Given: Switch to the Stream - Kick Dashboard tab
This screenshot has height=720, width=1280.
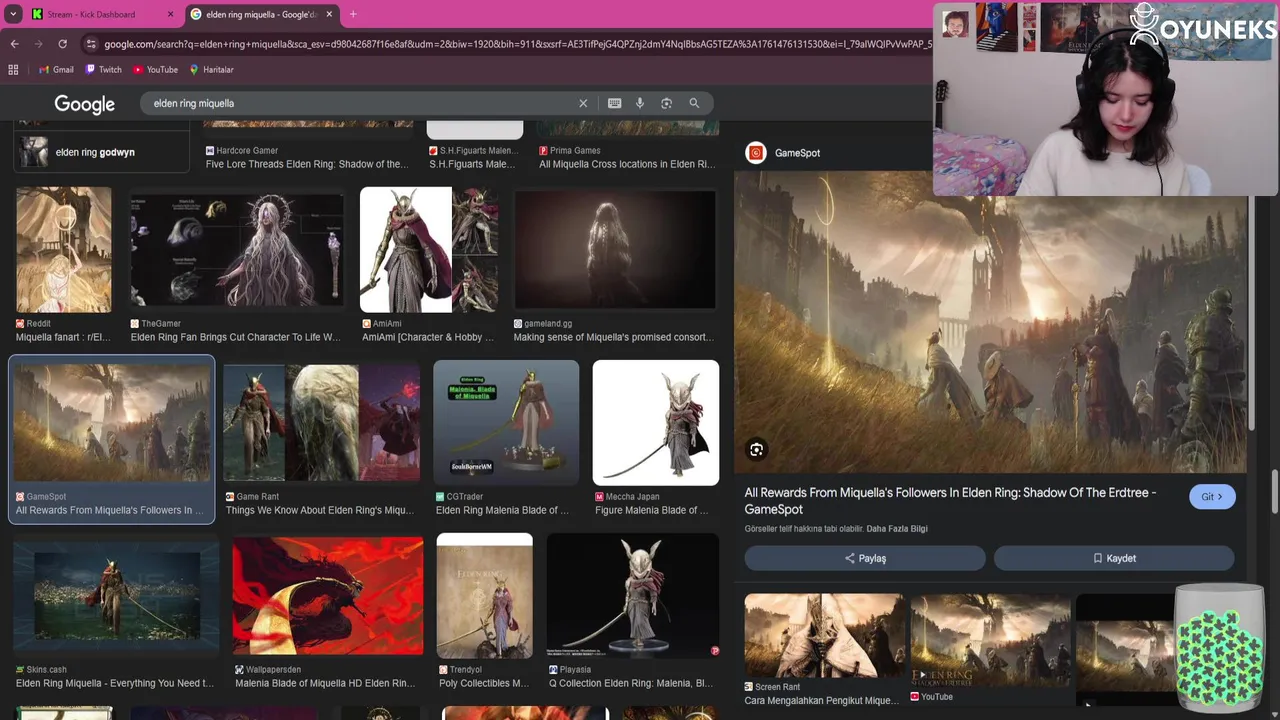Looking at the screenshot, I should (91, 14).
